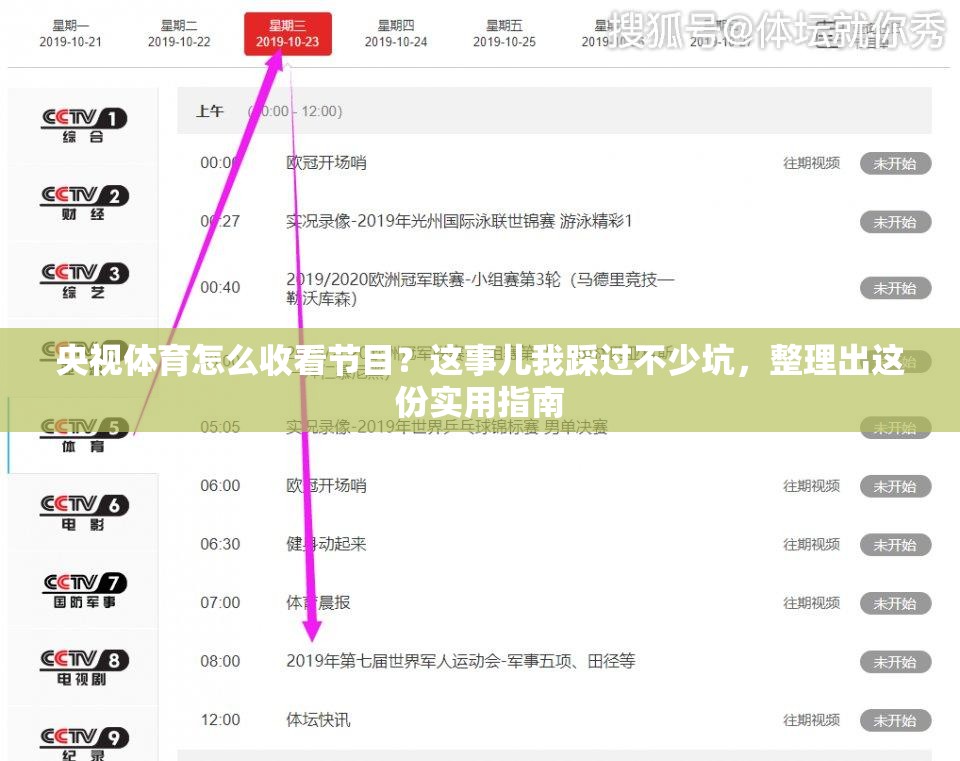Select the CCTV 2 财经 channel logo

(x=83, y=203)
